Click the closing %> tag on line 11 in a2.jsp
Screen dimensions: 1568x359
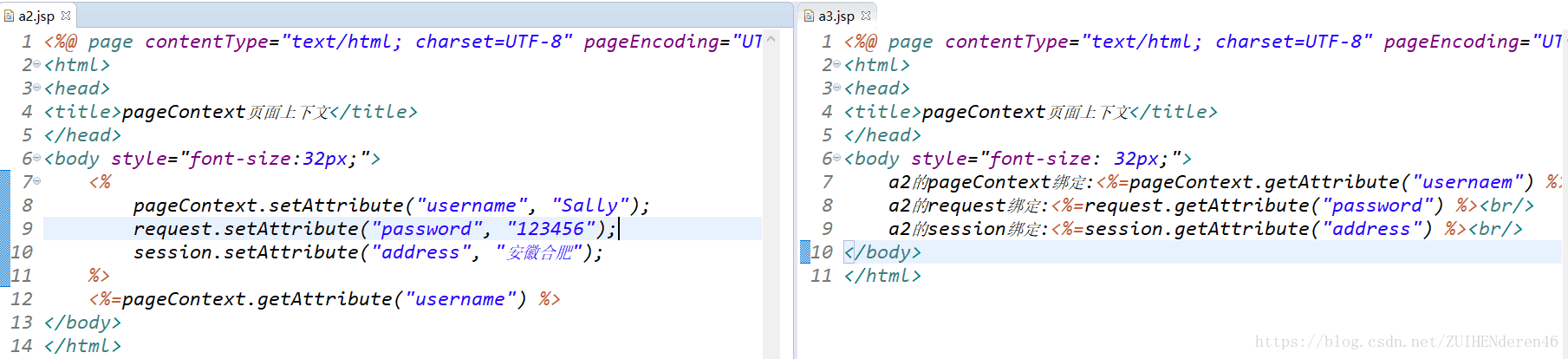pyautogui.click(x=99, y=276)
